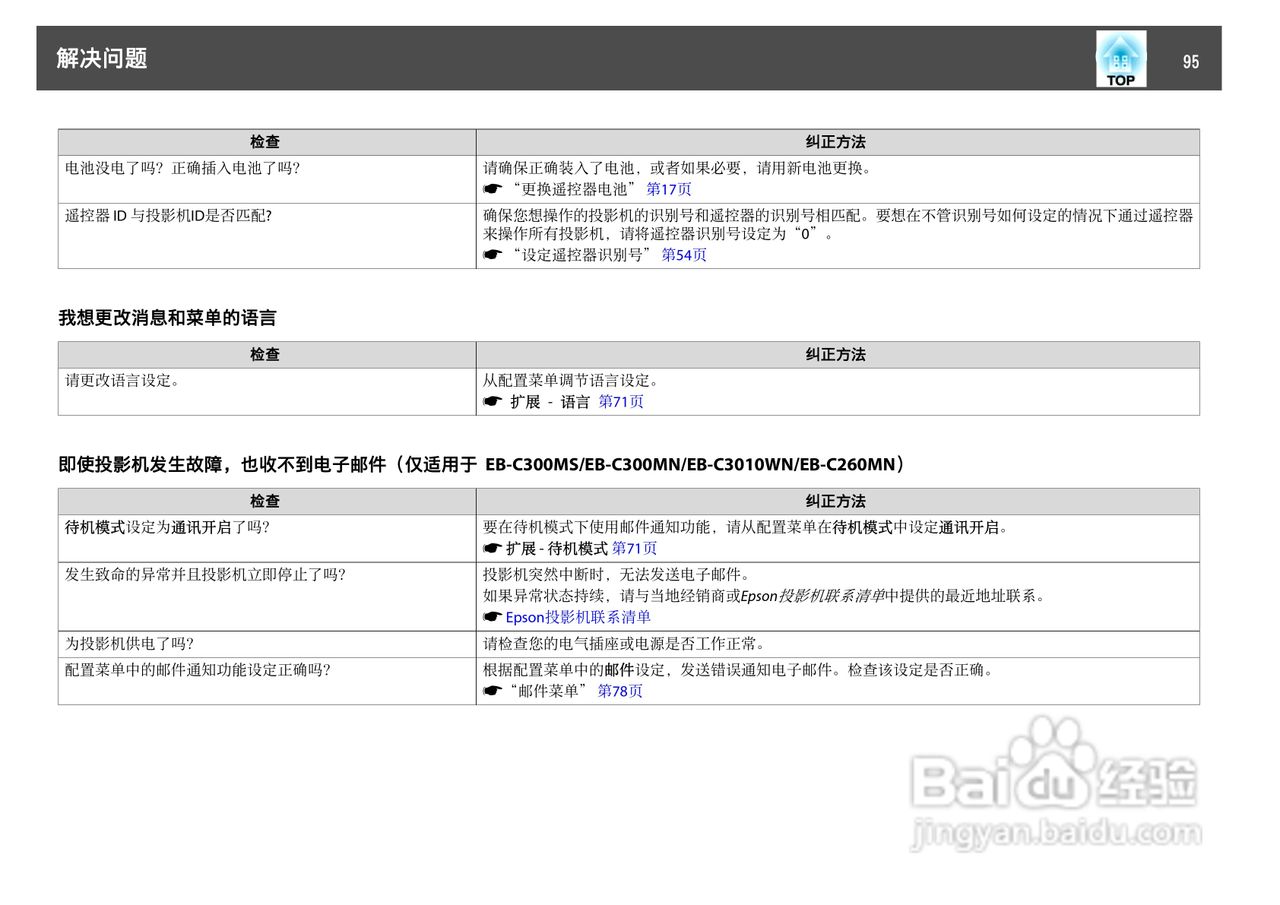Viewport: 1280px width, 905px height.
Task: Click the text 请确保正确装入了电池
Action: [558, 169]
